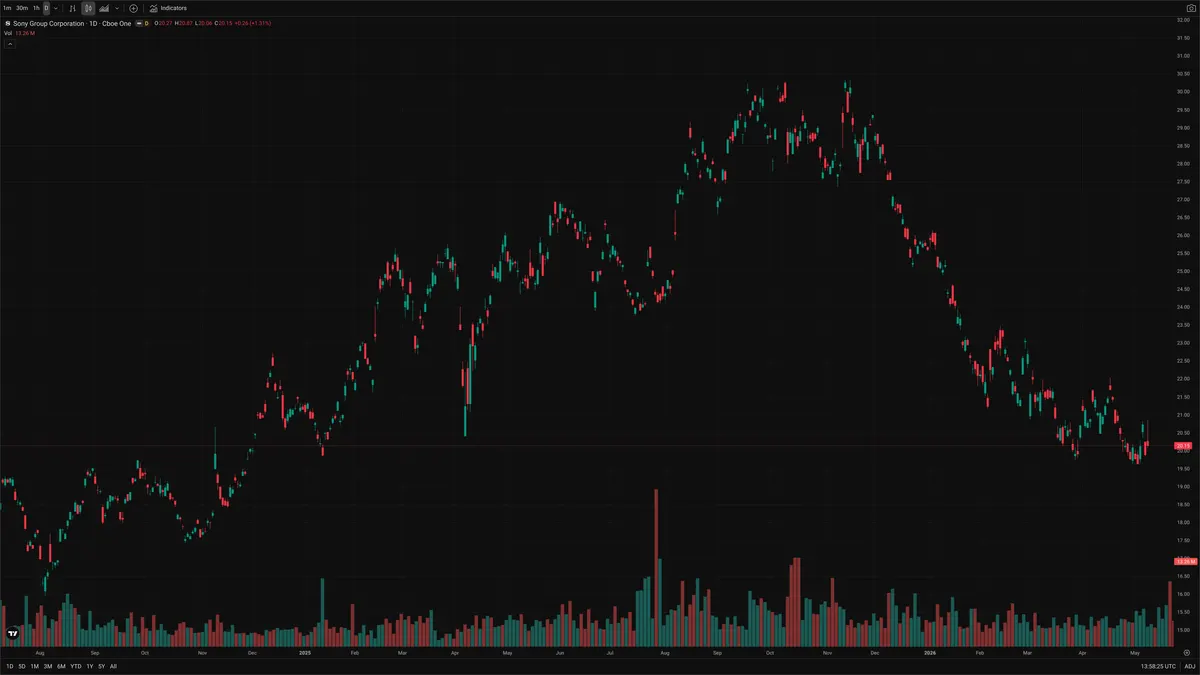
Task: Click the O20.27 open value in legend
Action: (x=163, y=23)
